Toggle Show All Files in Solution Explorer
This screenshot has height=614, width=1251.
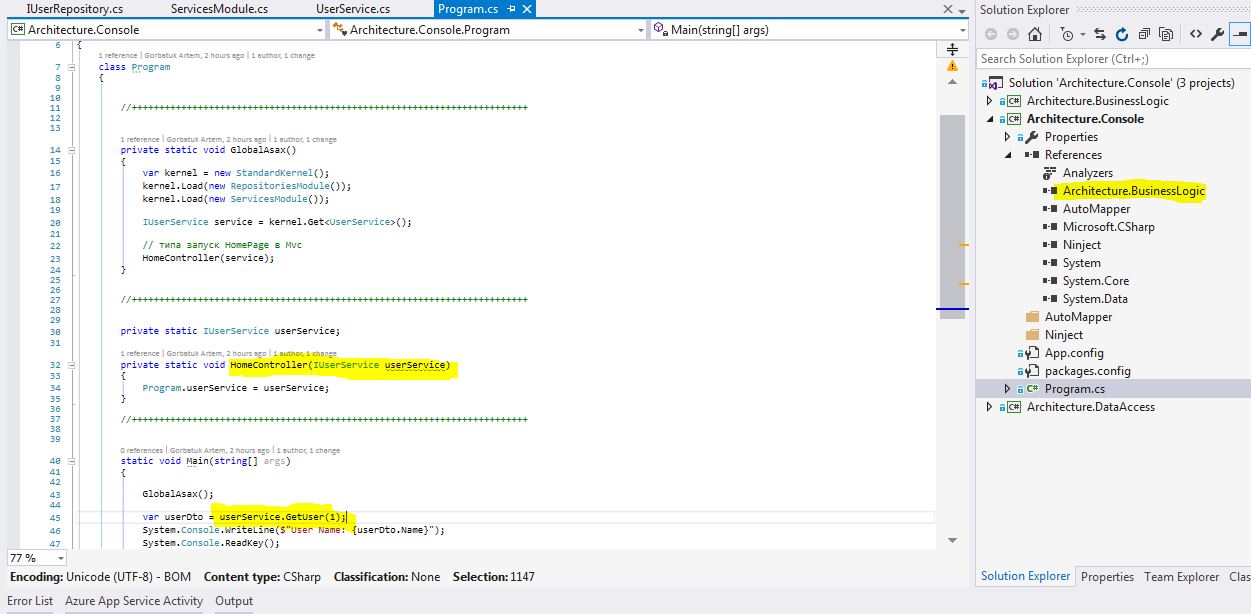point(1166,34)
